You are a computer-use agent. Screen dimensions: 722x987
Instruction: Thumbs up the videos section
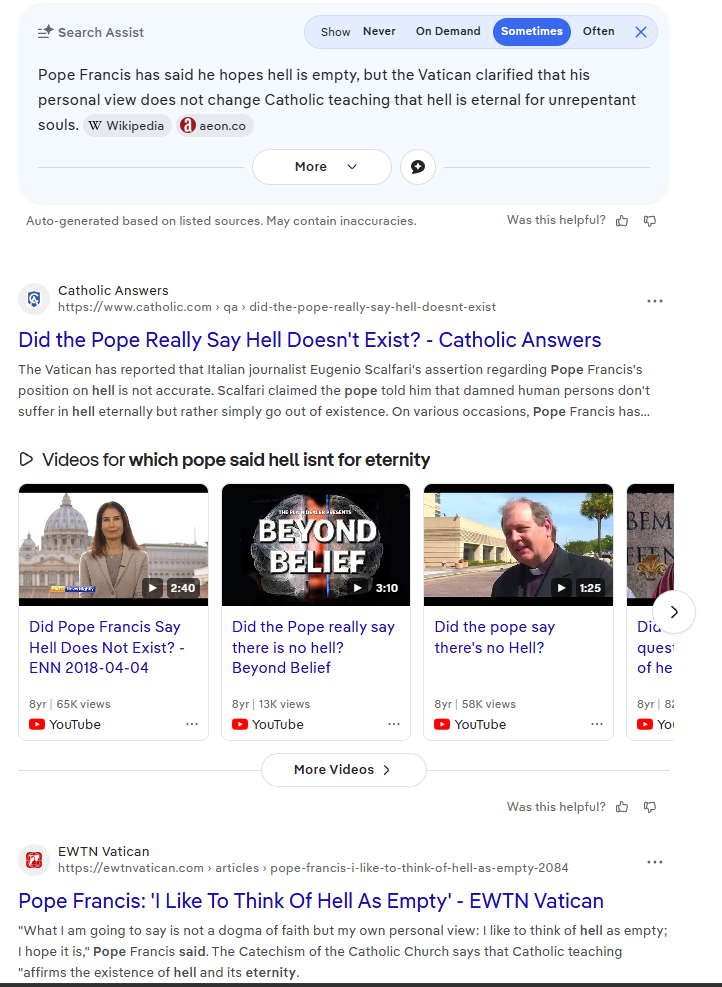(622, 807)
